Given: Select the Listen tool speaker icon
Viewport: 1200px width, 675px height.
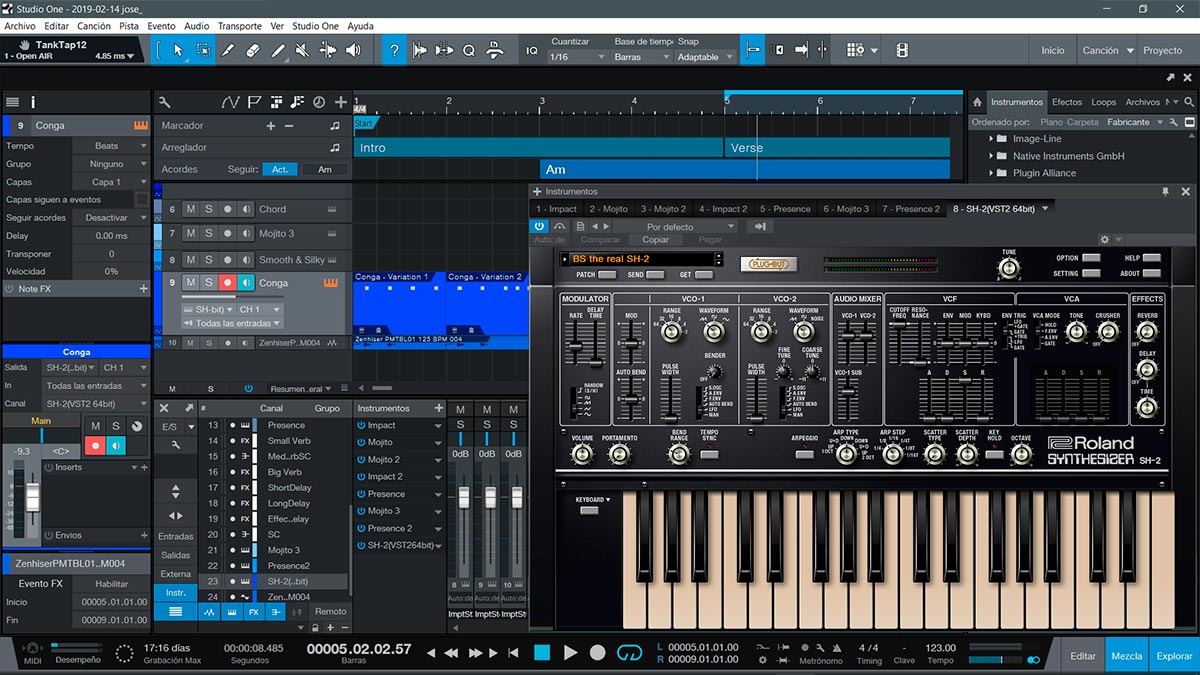Looking at the screenshot, I should pyautogui.click(x=354, y=50).
